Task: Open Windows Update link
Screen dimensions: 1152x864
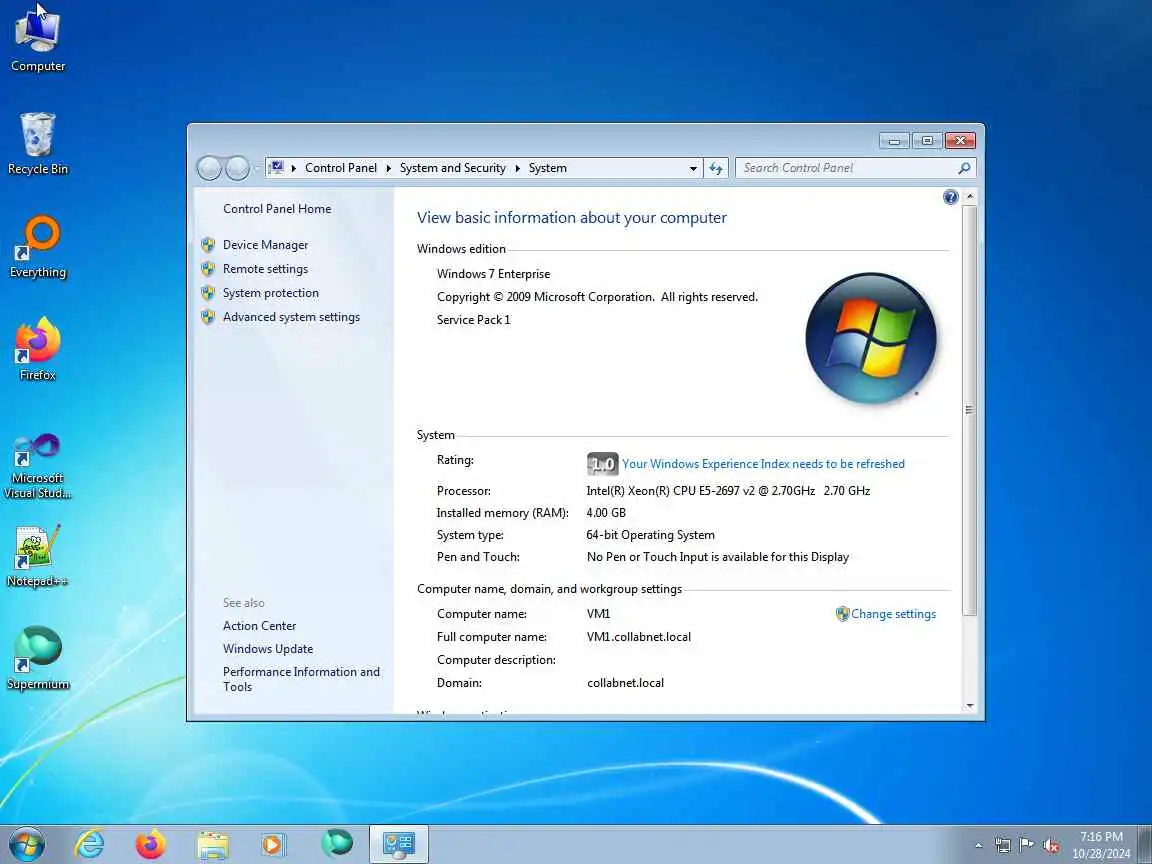Action: click(267, 649)
